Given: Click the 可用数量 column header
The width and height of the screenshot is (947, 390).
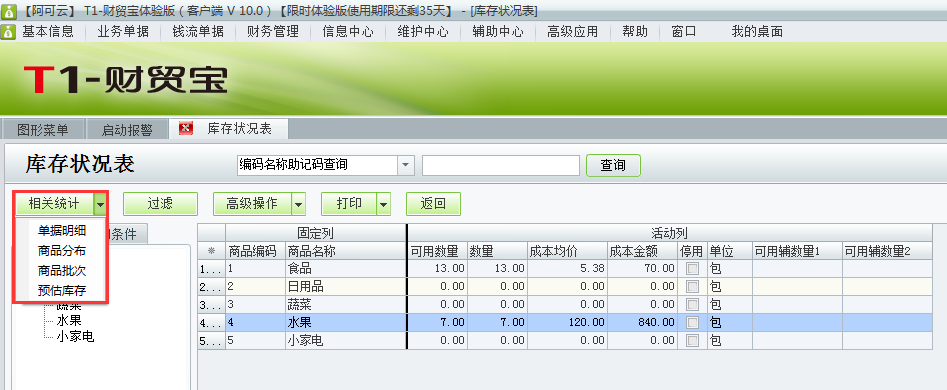Looking at the screenshot, I should (437, 251).
